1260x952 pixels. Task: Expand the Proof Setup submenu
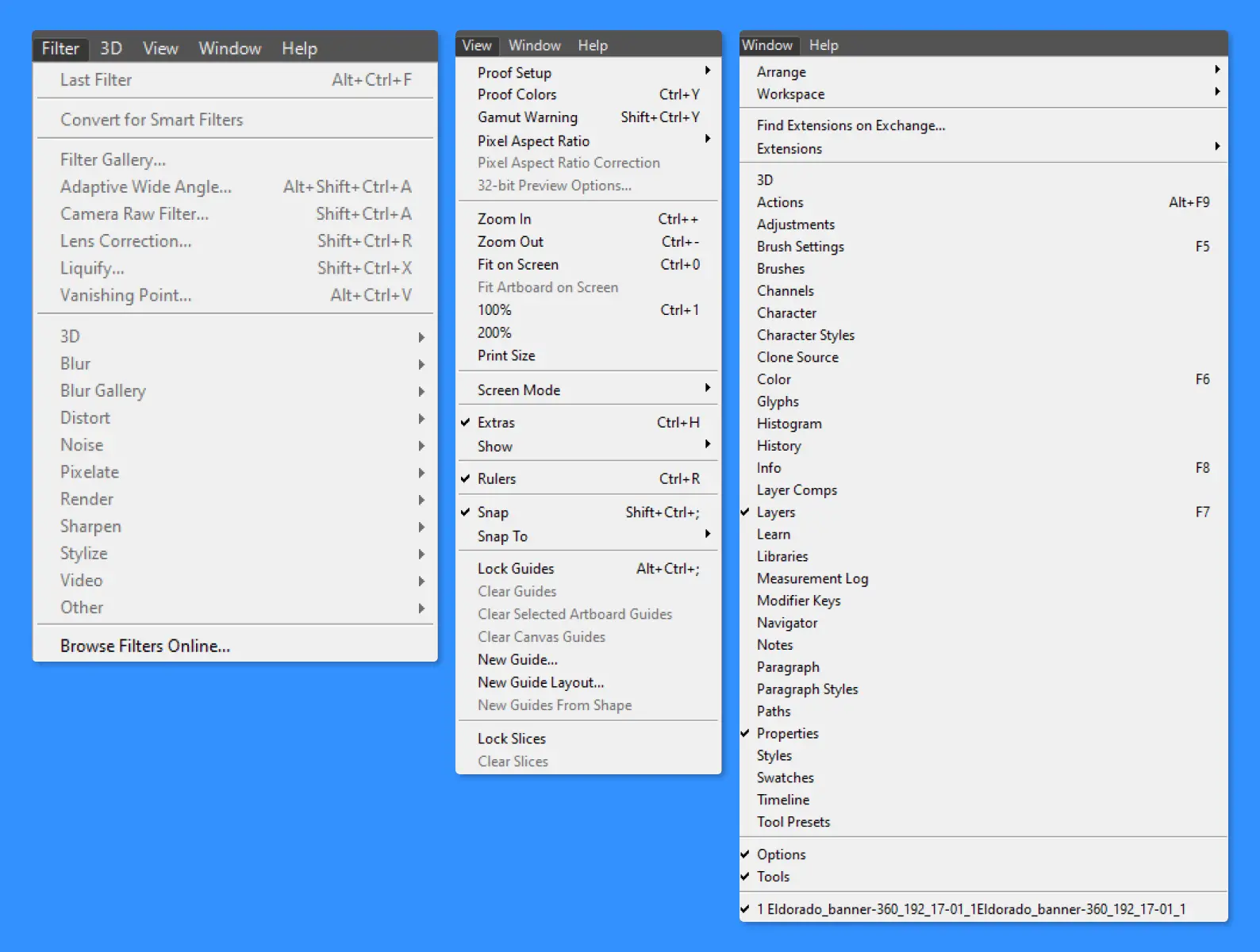[x=588, y=72]
